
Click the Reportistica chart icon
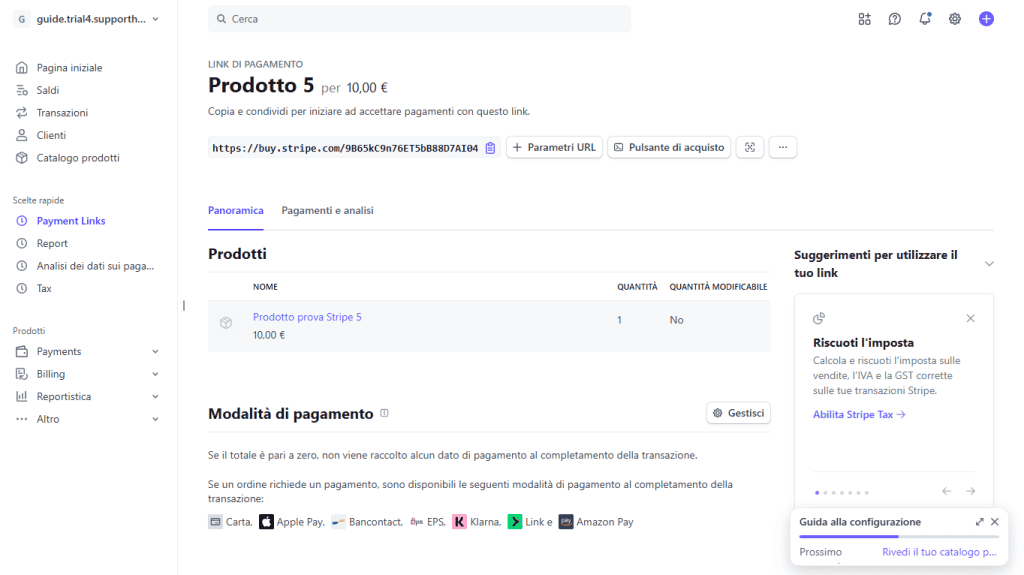pyautogui.click(x=22, y=397)
